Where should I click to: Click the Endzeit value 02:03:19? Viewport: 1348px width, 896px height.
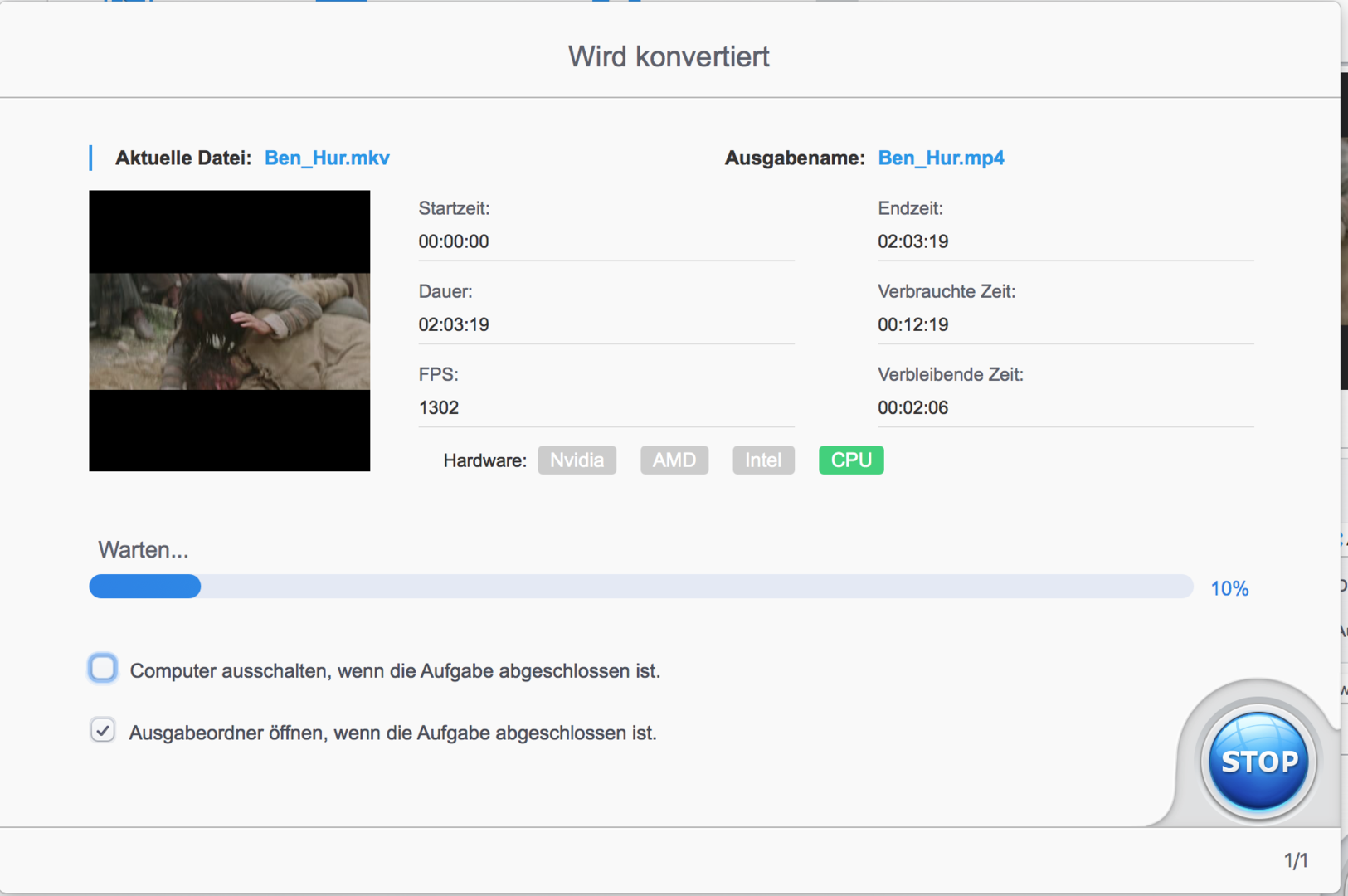[x=912, y=241]
